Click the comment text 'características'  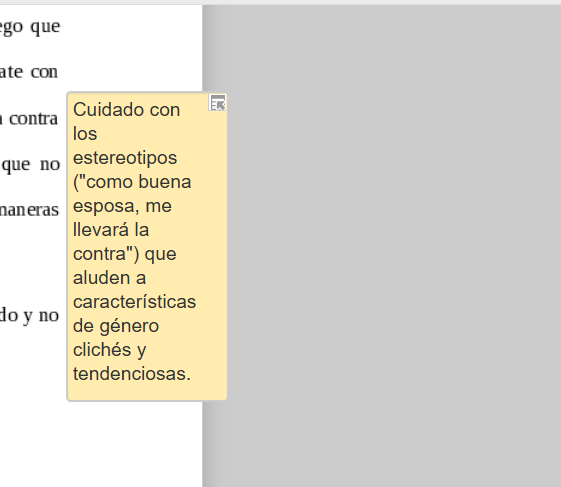135,302
